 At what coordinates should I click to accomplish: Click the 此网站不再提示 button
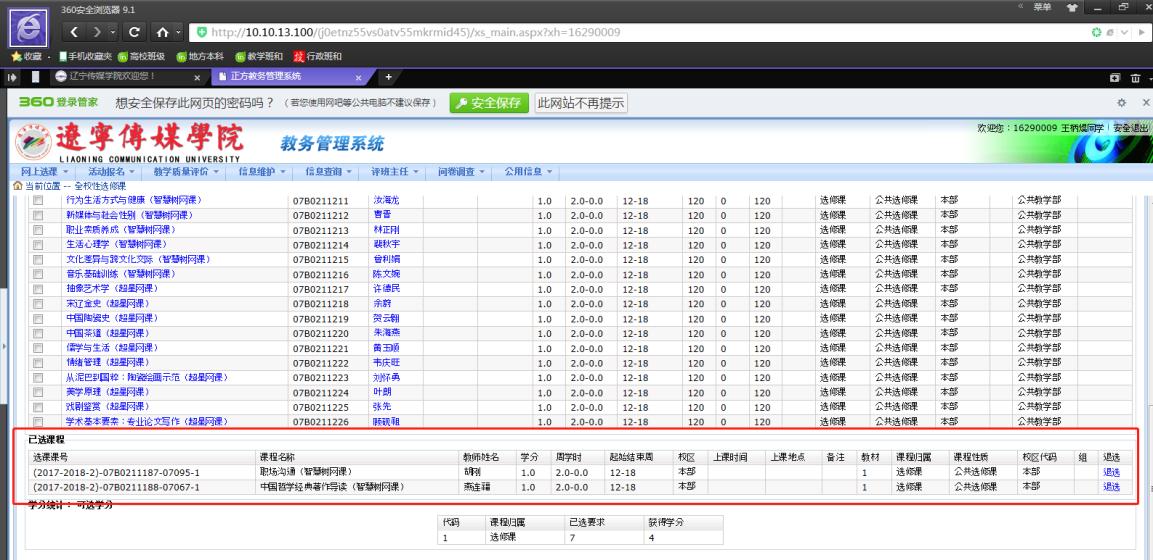[581, 103]
